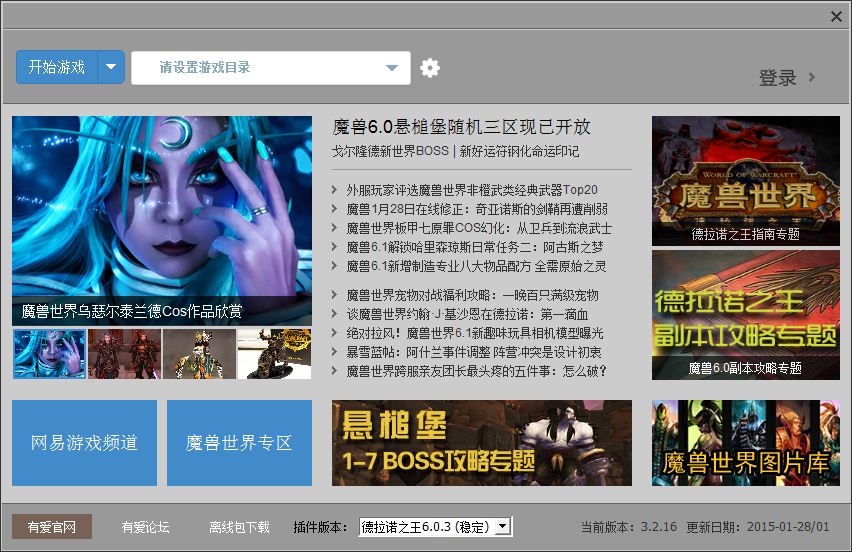Viewport: 852px width, 552px height.
Task: Click the 当前版本: 3.2.16 status text
Action: tap(629, 527)
